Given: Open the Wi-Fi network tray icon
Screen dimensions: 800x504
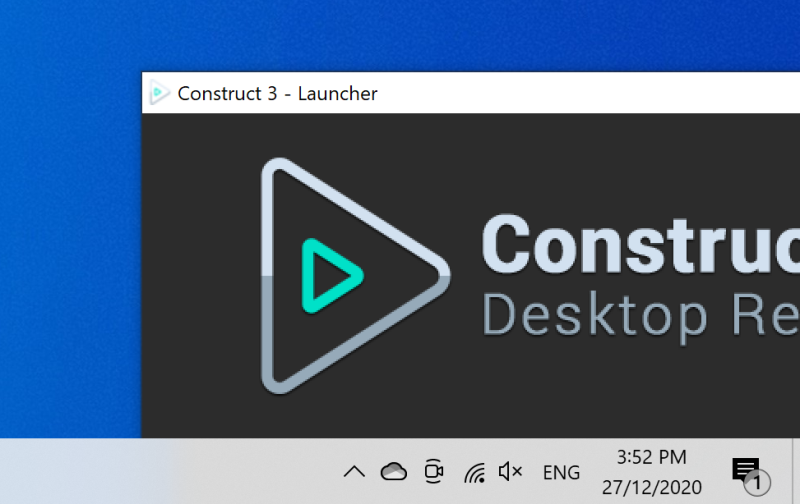Looking at the screenshot, I should [474, 472].
